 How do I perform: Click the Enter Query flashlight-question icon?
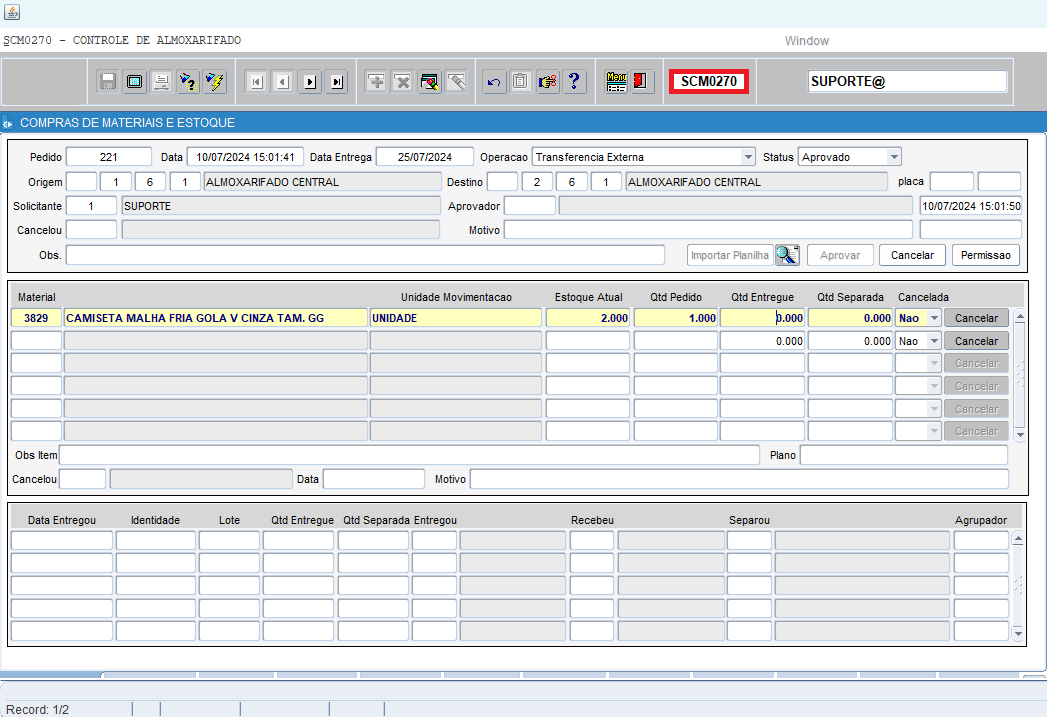coord(188,81)
